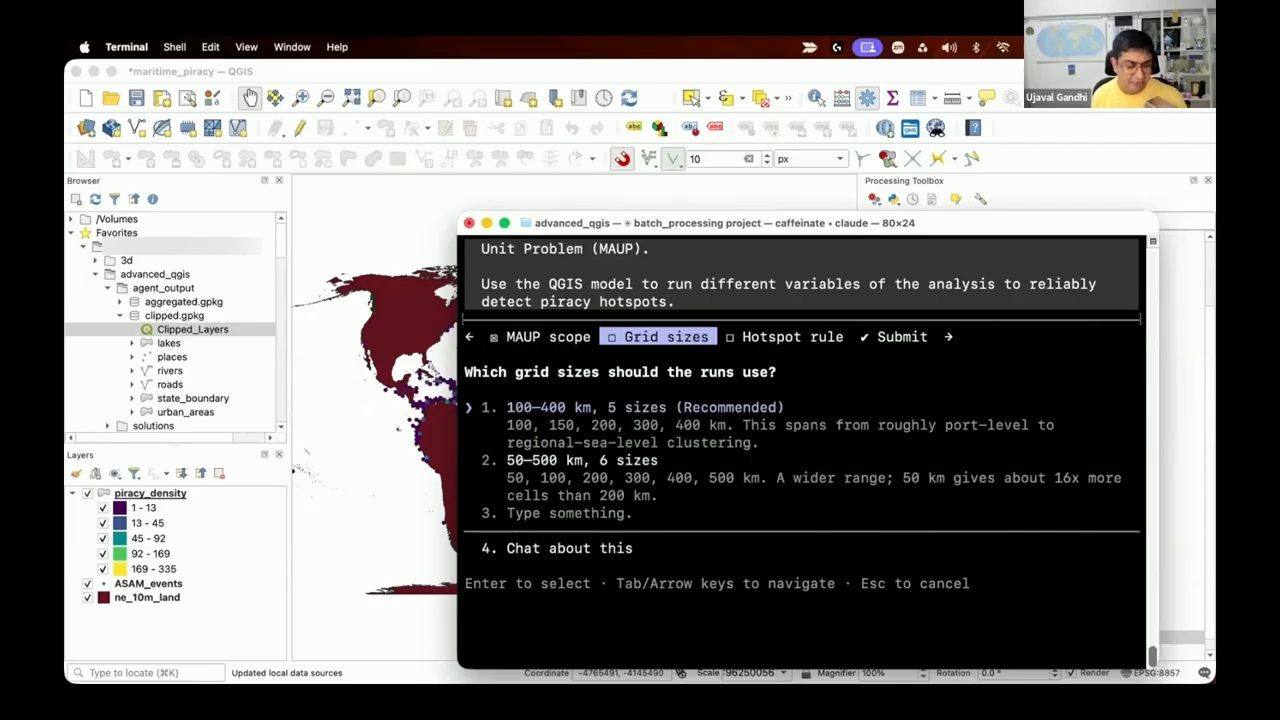Viewport: 1280px width, 720px height.
Task: Save the QGIS project with floppy icon
Action: 136,98
